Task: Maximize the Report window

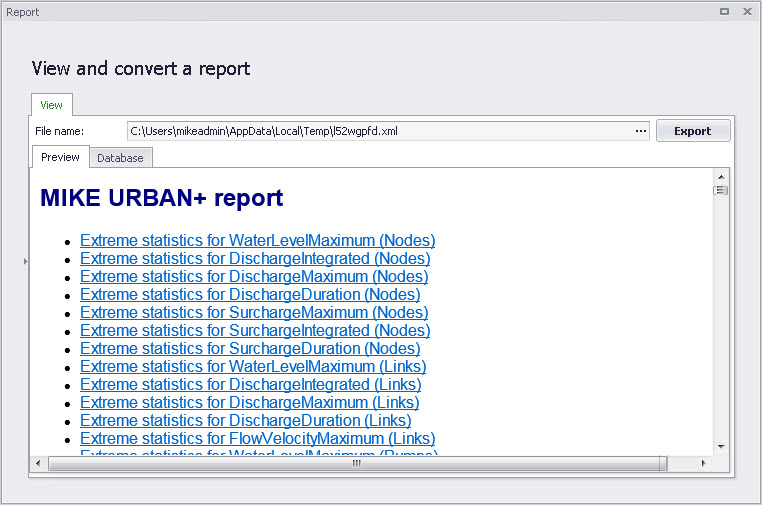Action: [x=724, y=11]
